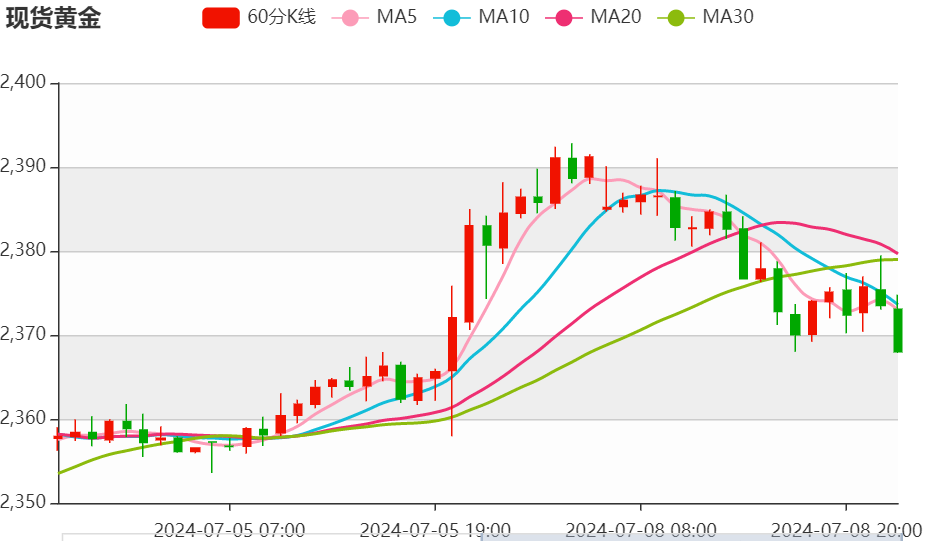Click the pink MA5 legend marker
Image resolution: width=928 pixels, height=541 pixels.
(x=350, y=18)
